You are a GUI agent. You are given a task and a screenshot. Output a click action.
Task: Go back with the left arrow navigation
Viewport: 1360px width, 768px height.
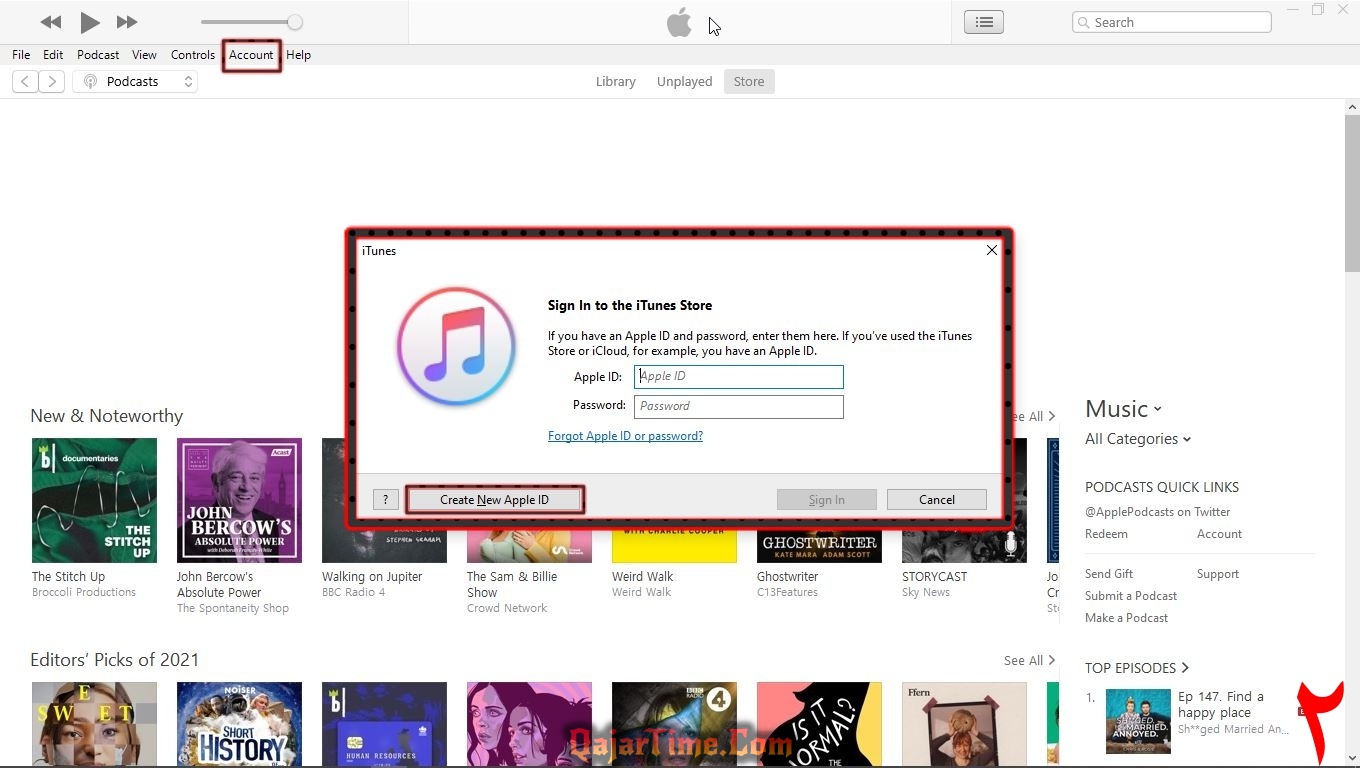(26, 82)
